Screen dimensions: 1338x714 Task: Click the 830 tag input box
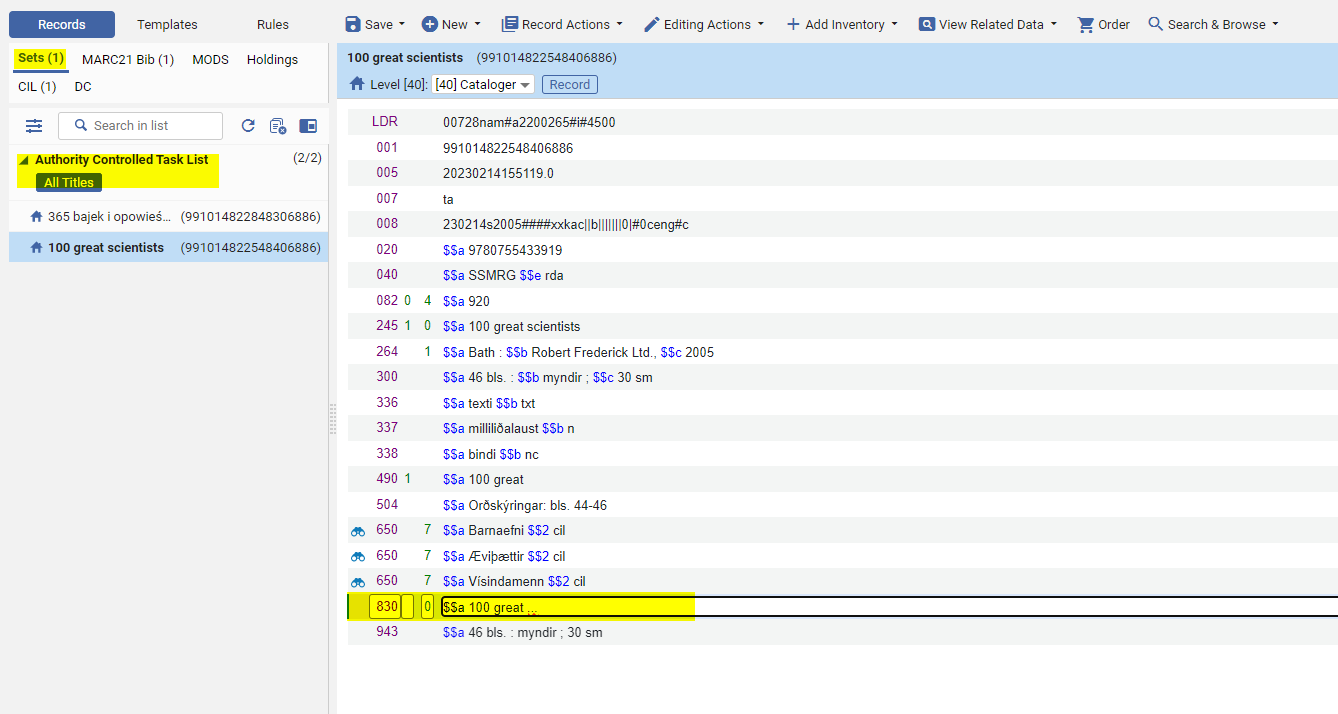[384, 607]
